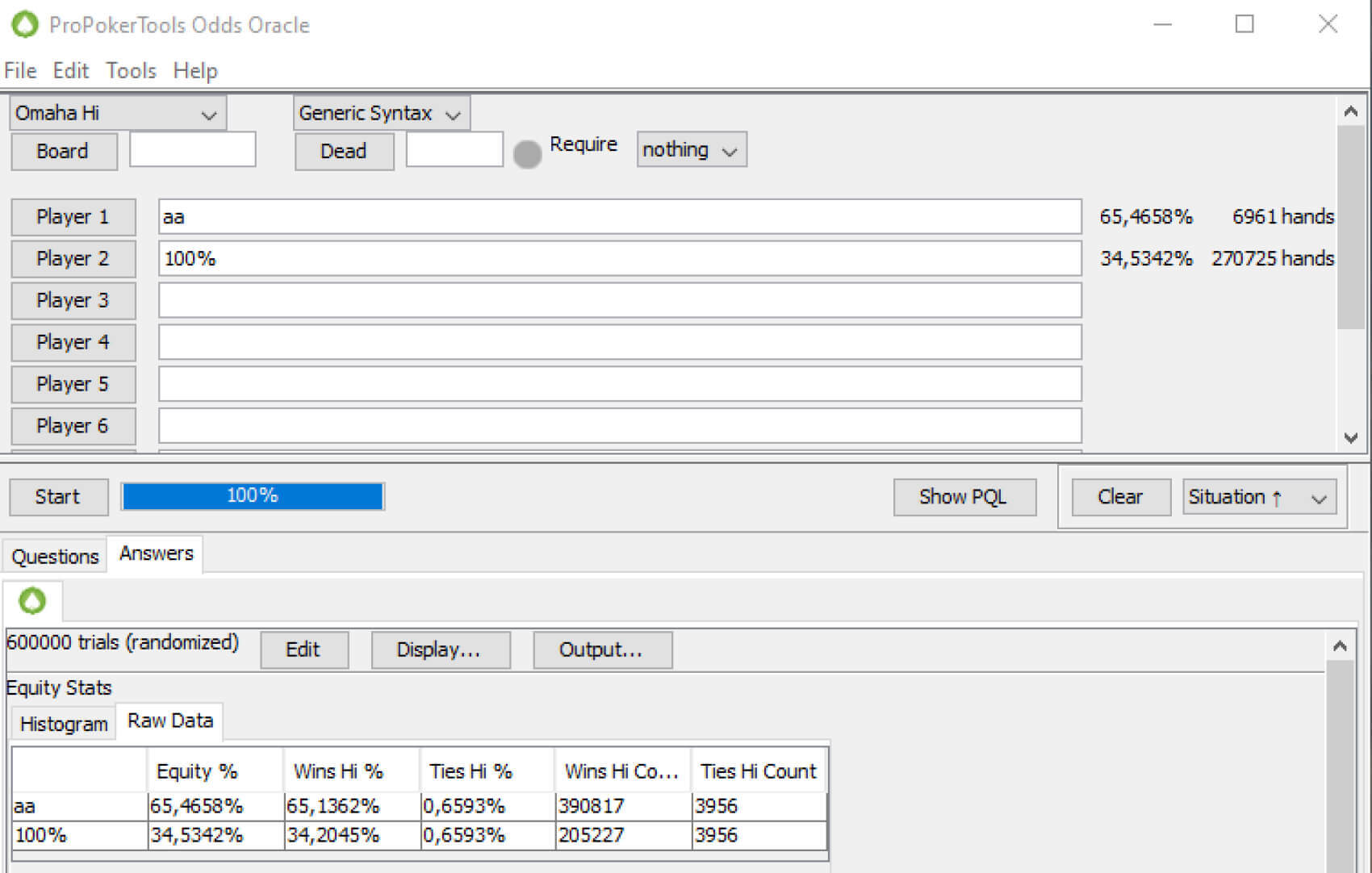Click the Output... button

click(601, 650)
